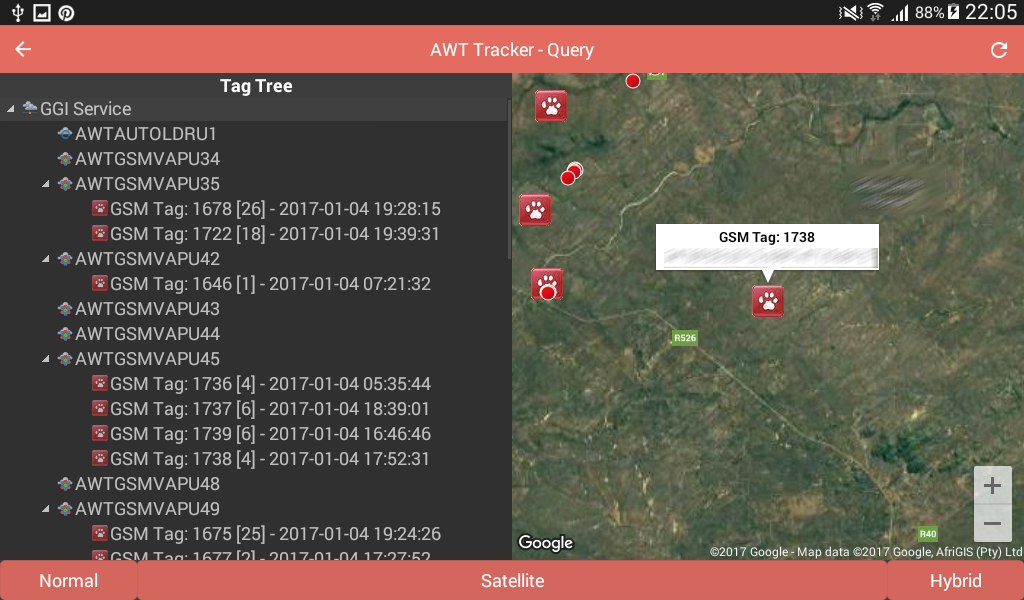Image resolution: width=1024 pixels, height=600 pixels.
Task: Click the GGI Service cloud icon
Action: (29, 108)
